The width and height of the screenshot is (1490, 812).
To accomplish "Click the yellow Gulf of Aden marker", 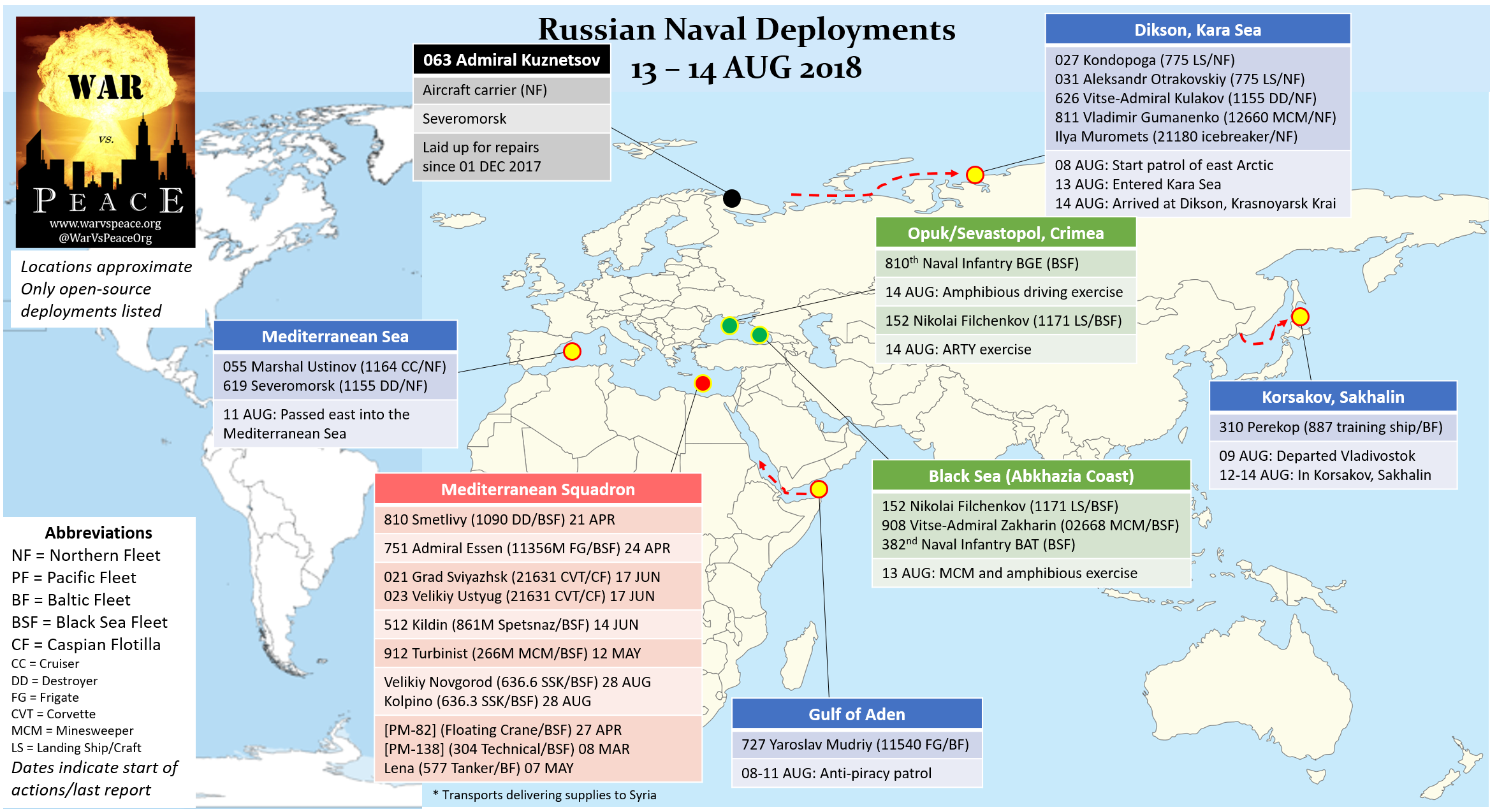I will click(819, 489).
